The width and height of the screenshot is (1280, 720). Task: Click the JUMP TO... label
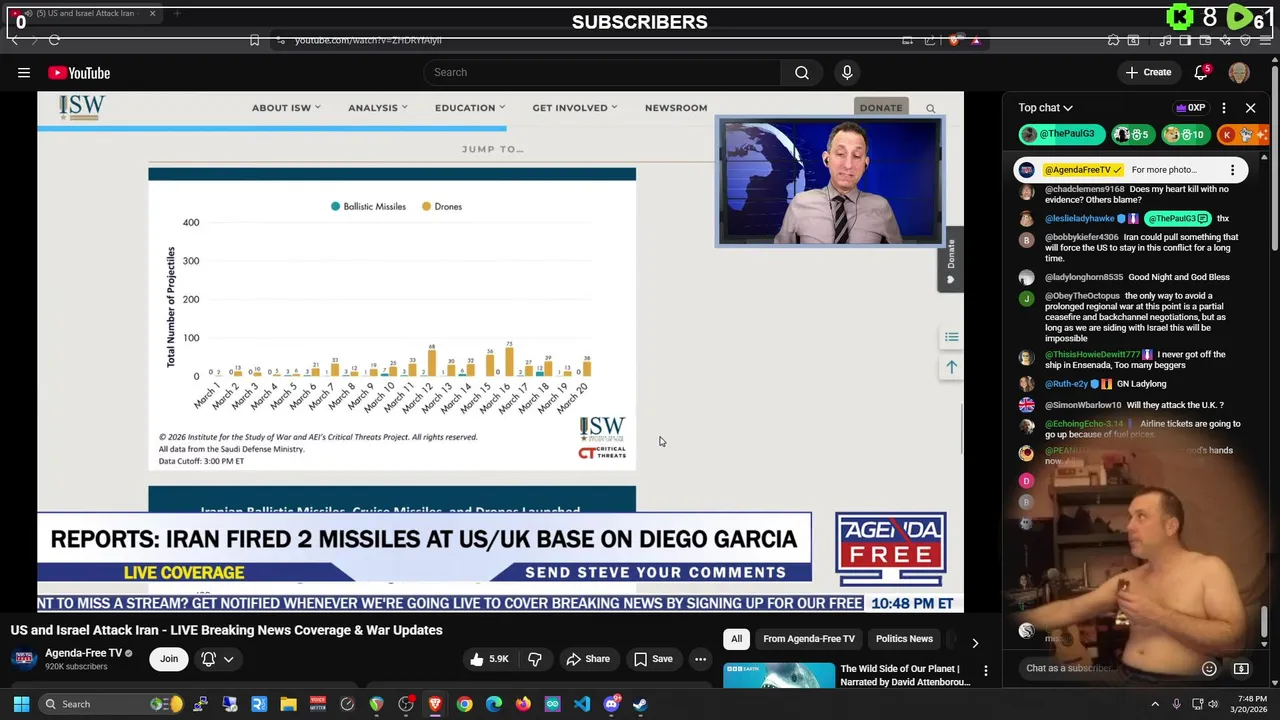point(492,149)
